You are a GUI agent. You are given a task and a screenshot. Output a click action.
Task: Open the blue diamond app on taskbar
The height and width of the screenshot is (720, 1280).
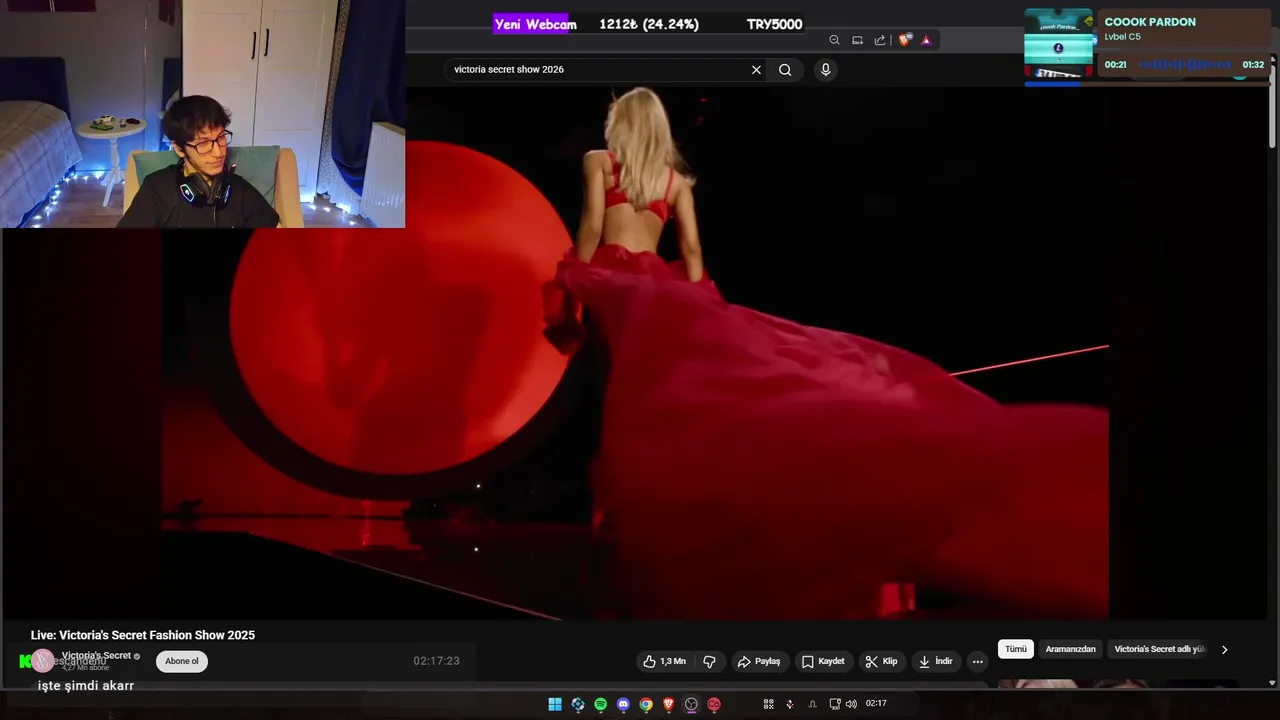click(578, 704)
